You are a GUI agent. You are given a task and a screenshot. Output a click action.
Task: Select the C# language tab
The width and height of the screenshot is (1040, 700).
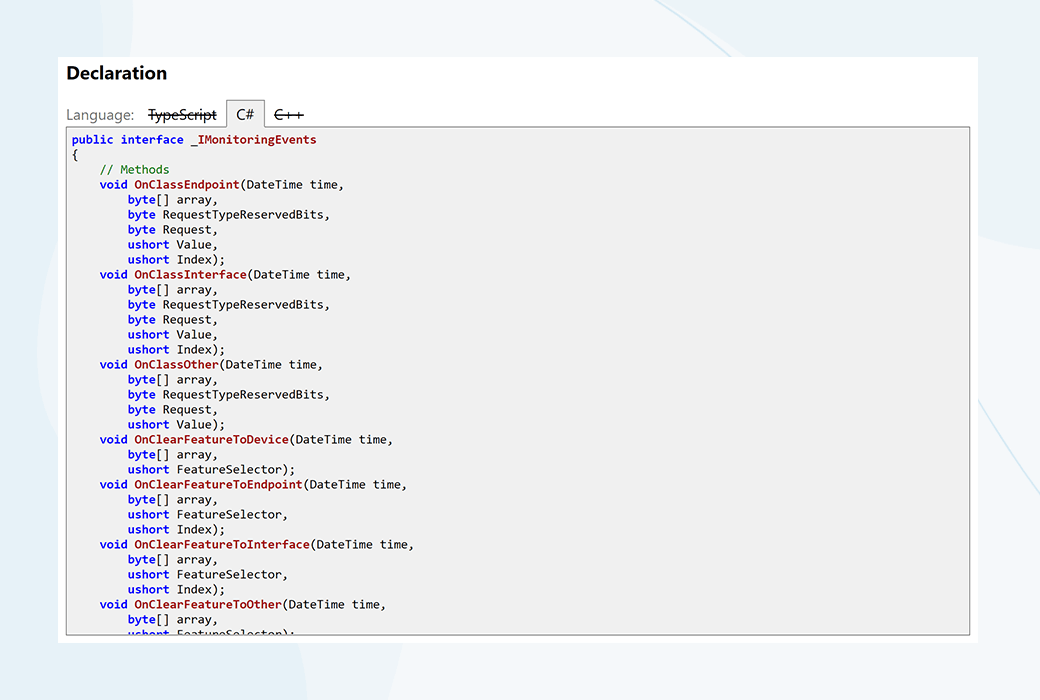[245, 115]
